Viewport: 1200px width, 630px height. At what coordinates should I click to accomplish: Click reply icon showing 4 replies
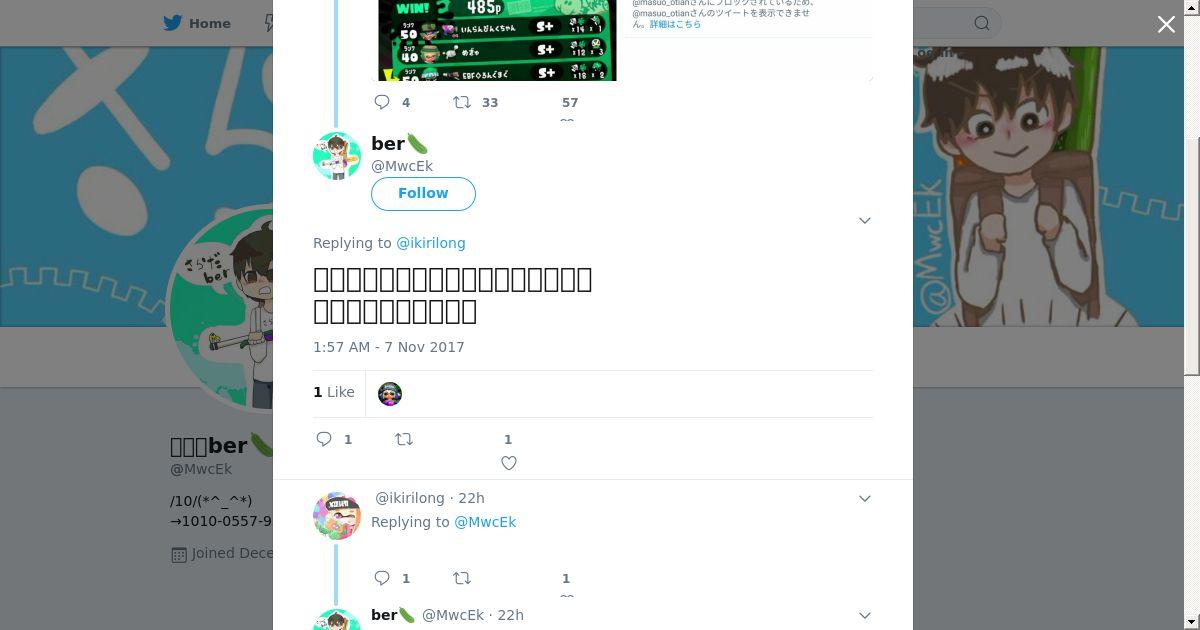[382, 102]
